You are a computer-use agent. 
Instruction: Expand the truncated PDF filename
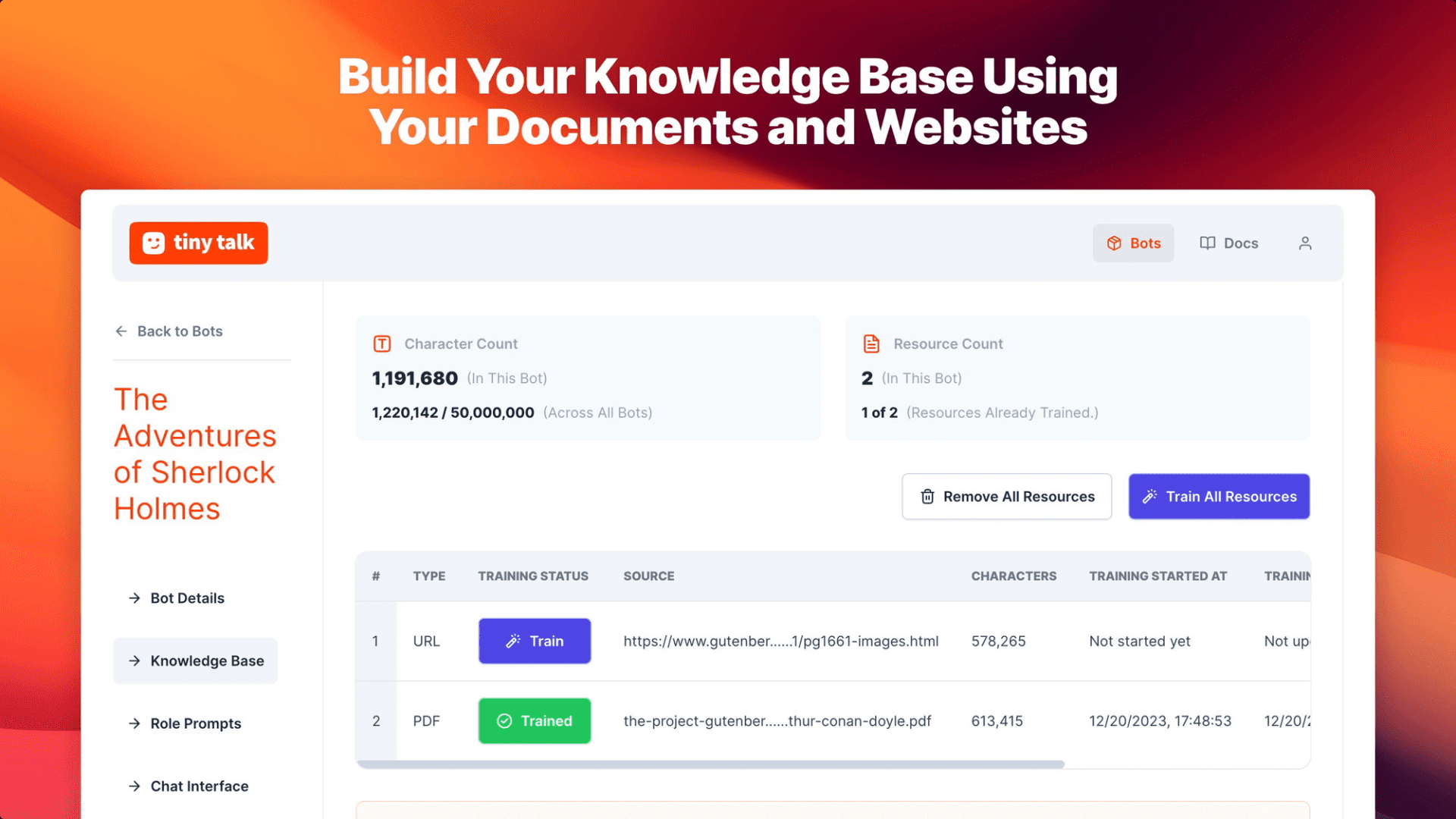pyautogui.click(x=779, y=720)
